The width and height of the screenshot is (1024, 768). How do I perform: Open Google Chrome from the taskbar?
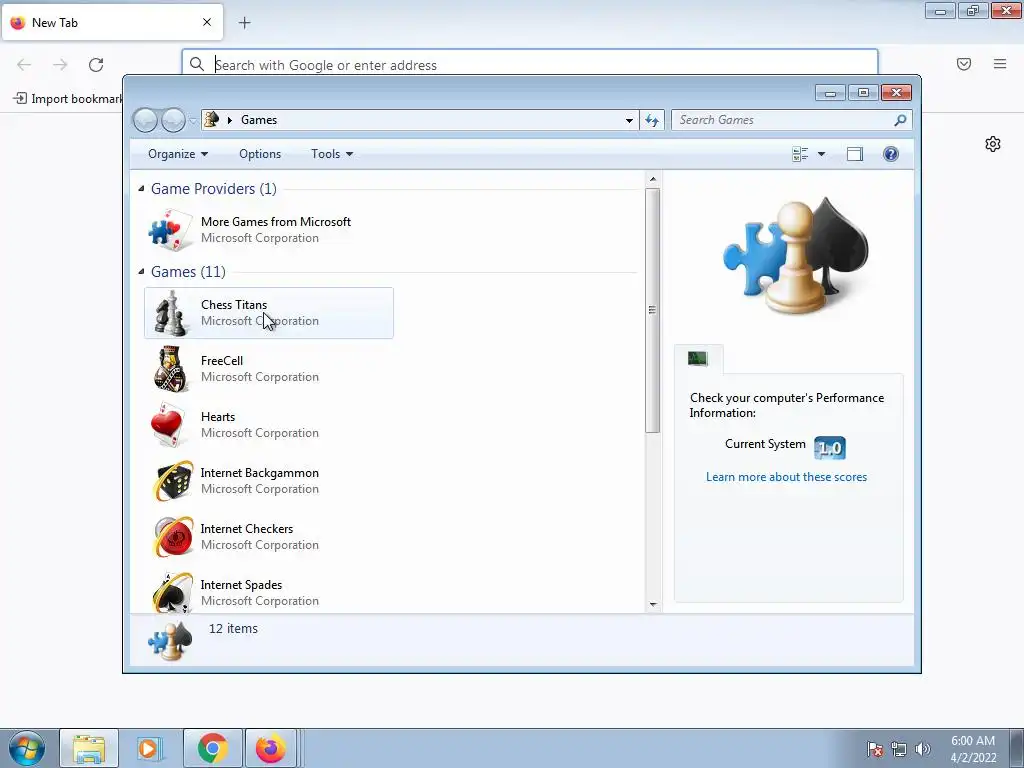(x=212, y=748)
